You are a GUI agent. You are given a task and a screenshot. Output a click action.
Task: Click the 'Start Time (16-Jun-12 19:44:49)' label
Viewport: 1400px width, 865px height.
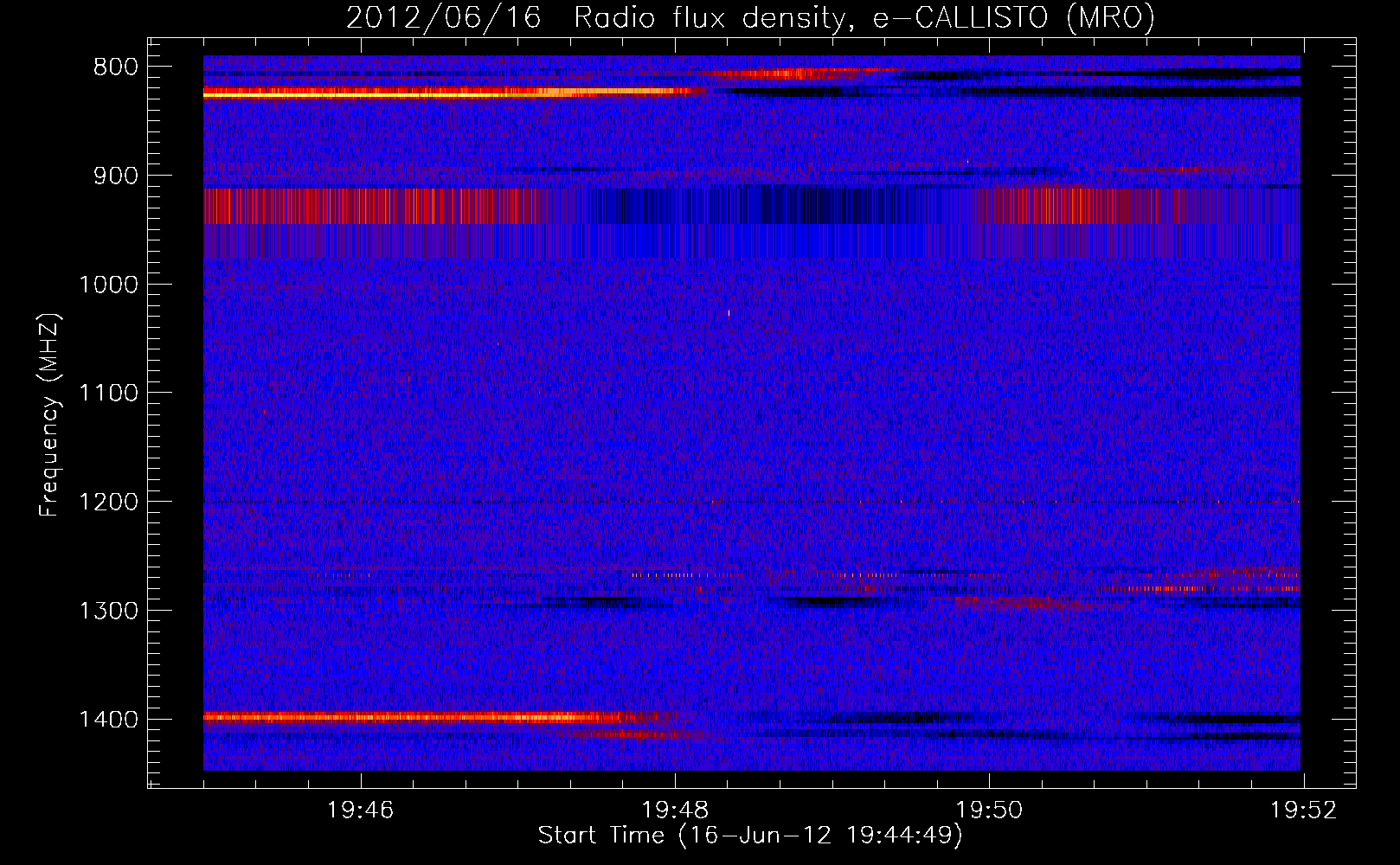(x=750, y=836)
